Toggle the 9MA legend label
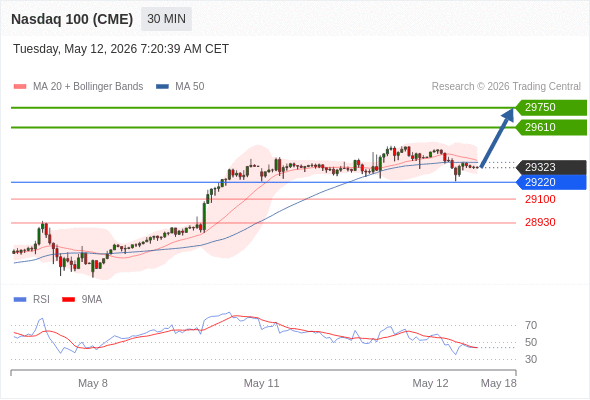 pyautogui.click(x=92, y=300)
